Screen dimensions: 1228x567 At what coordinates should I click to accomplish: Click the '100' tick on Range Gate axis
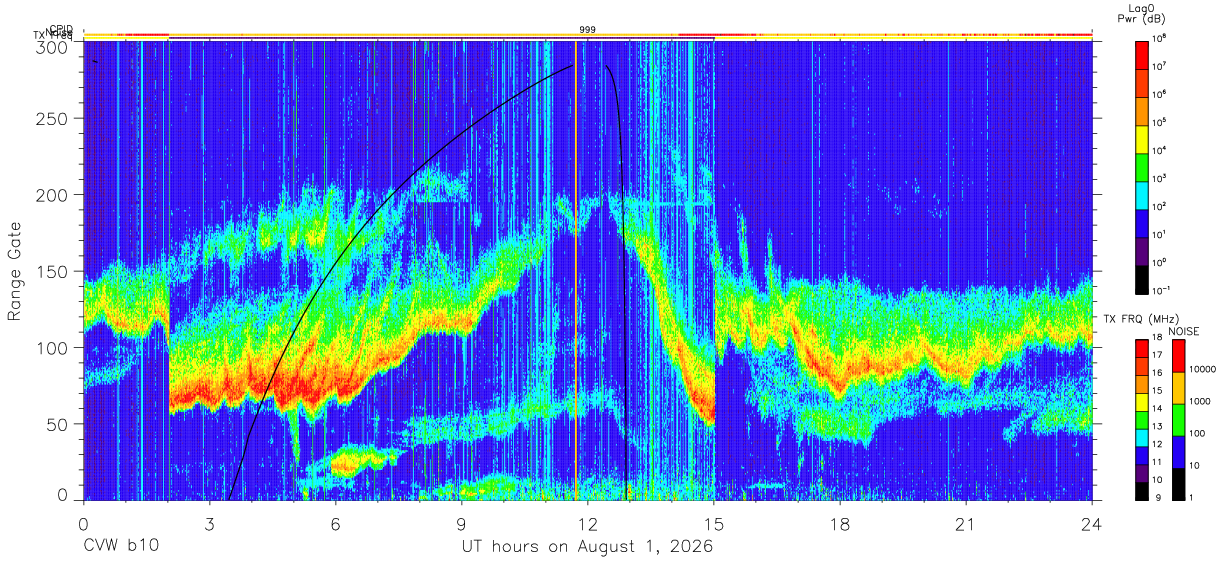coord(52,348)
